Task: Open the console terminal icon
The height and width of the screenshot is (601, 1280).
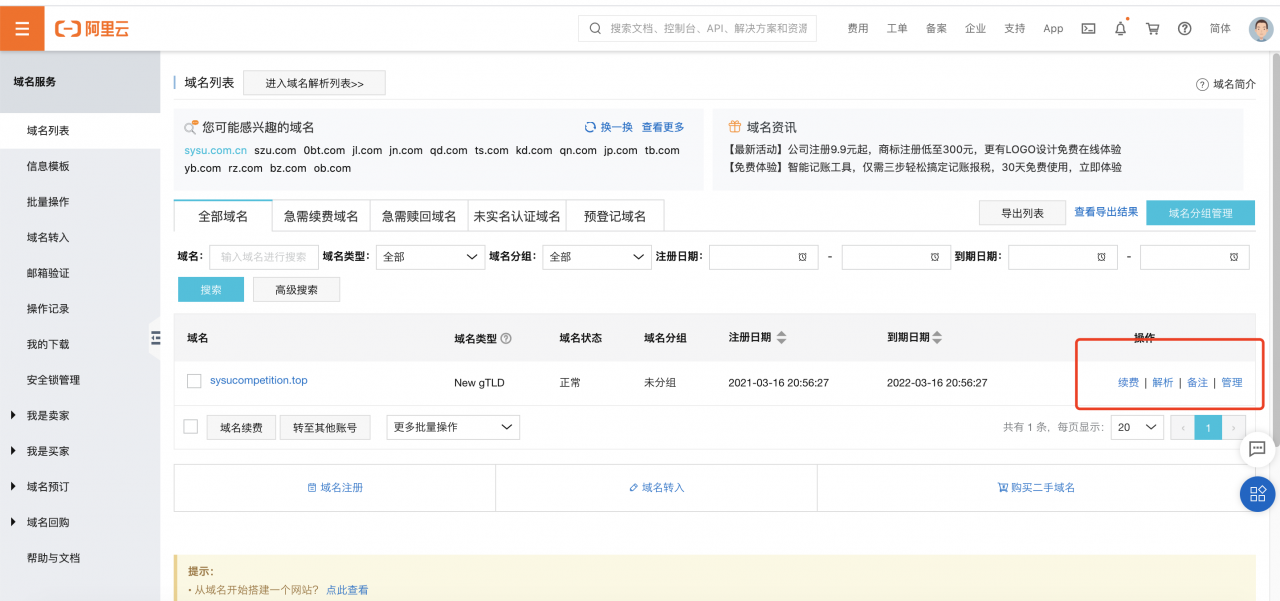Action: click(x=1088, y=29)
